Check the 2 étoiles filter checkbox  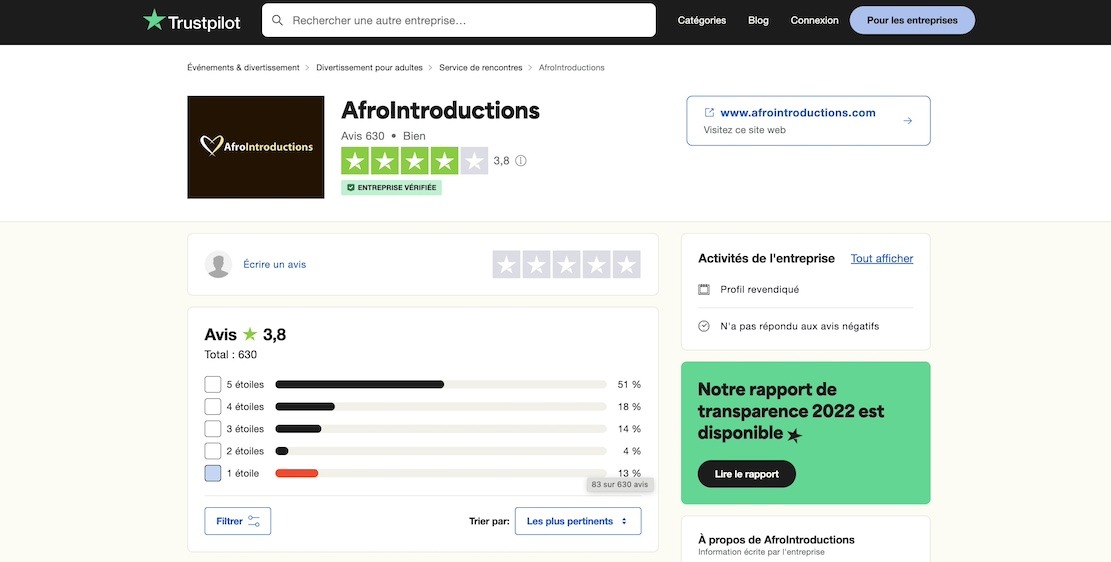pyautogui.click(x=213, y=451)
